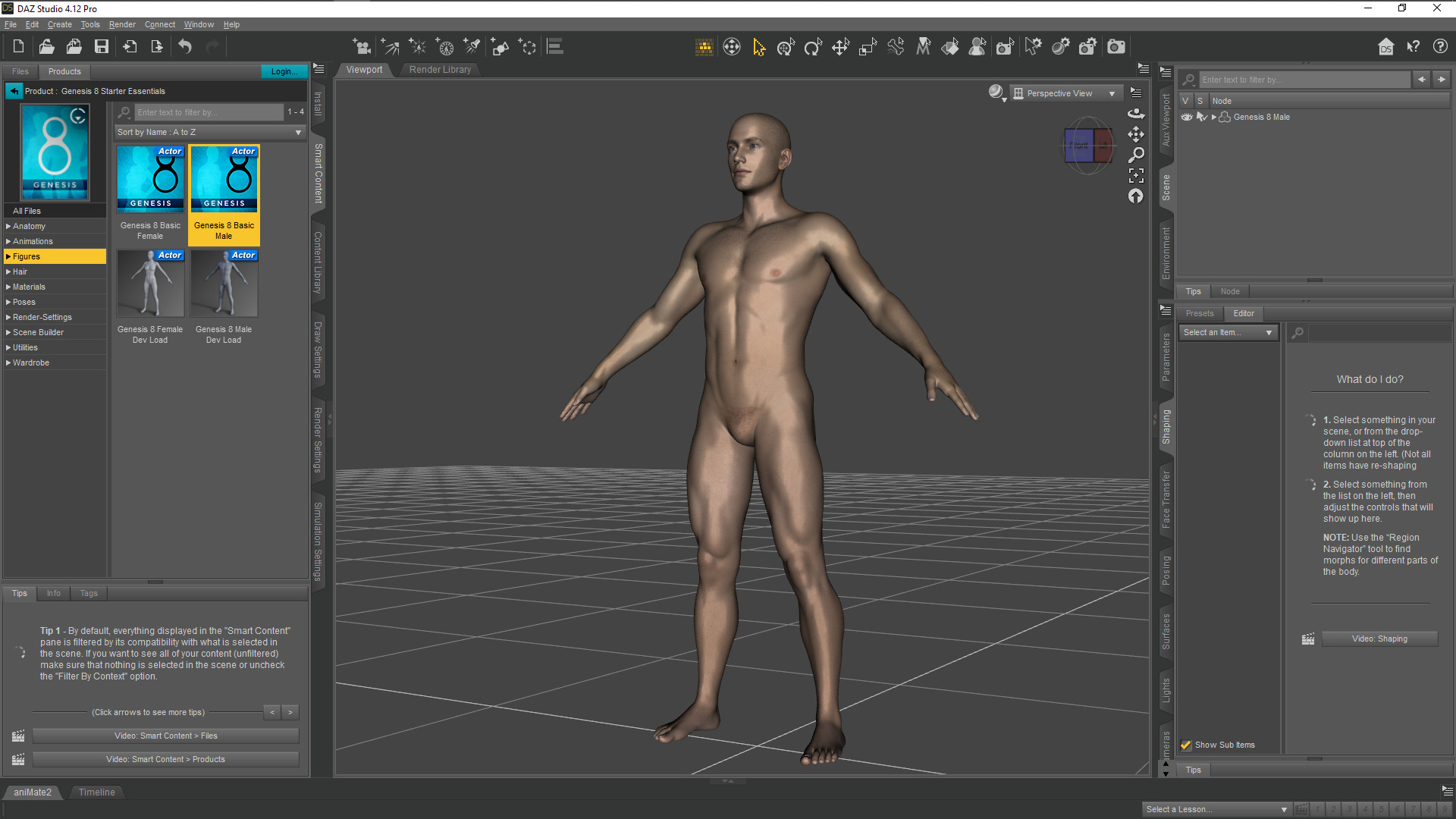
Task: Click the back arrow next to Product
Action: click(x=14, y=91)
